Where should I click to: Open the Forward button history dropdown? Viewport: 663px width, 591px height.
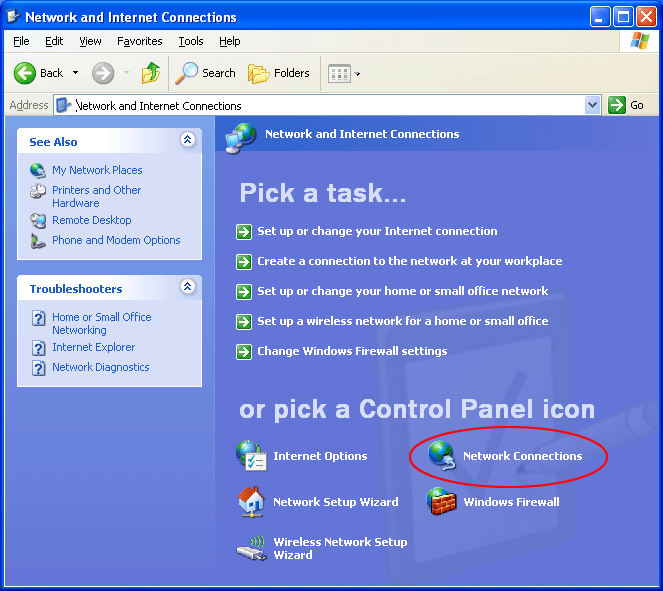pos(126,73)
